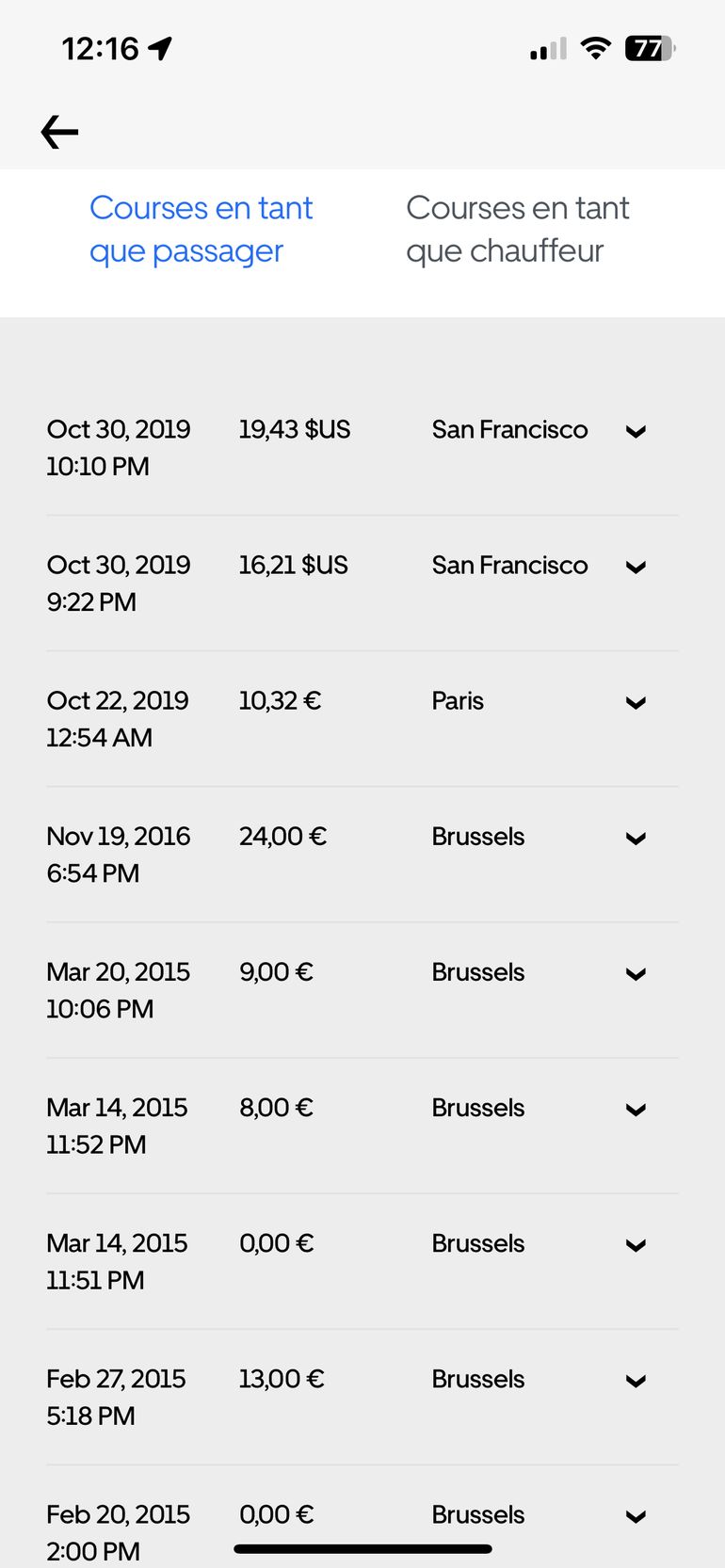Expand the Oct 30, 2019 10:10 PM trip
The image size is (725, 1568).
(x=636, y=432)
